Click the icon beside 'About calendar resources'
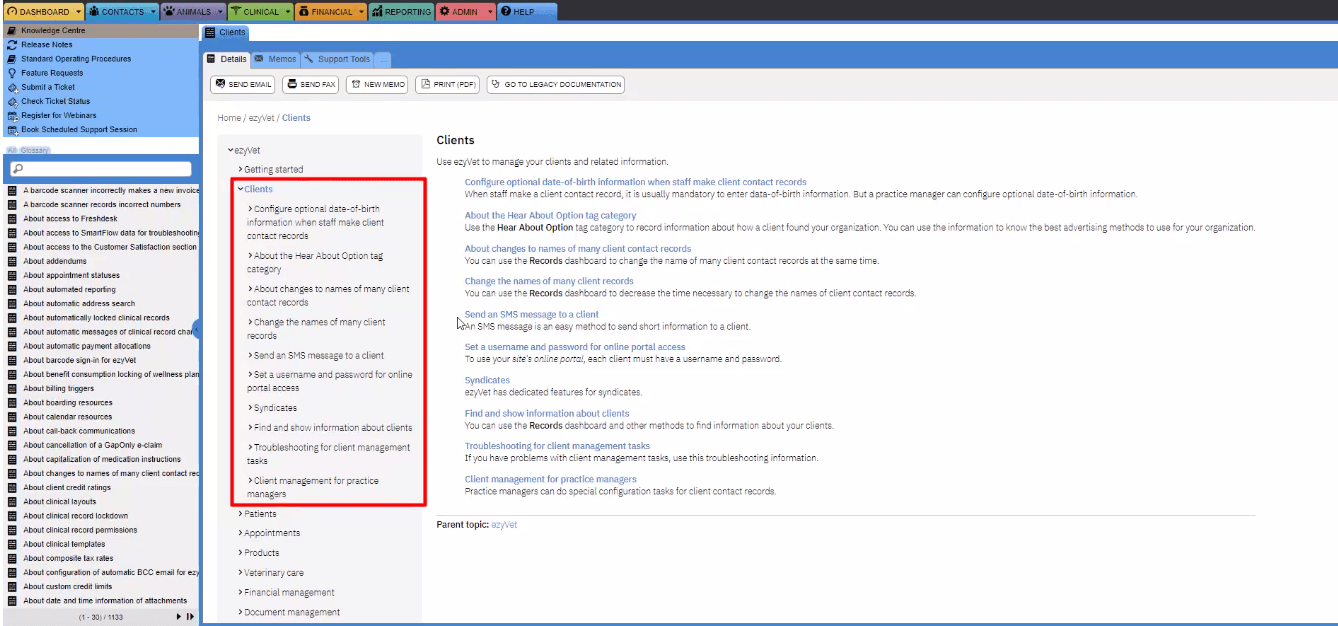Screen dimensions: 1338x626 coord(12,417)
